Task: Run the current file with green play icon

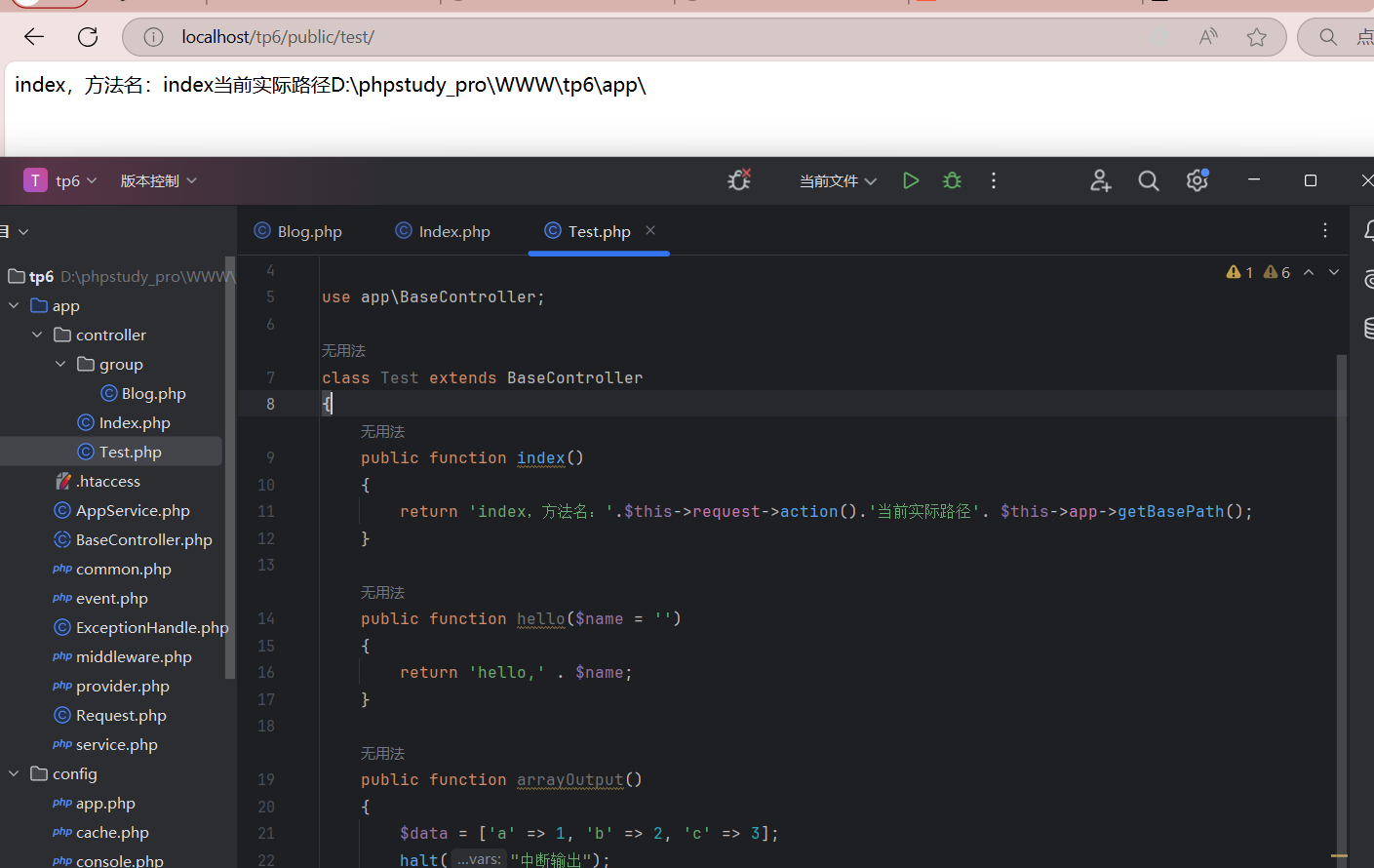Action: (x=910, y=180)
